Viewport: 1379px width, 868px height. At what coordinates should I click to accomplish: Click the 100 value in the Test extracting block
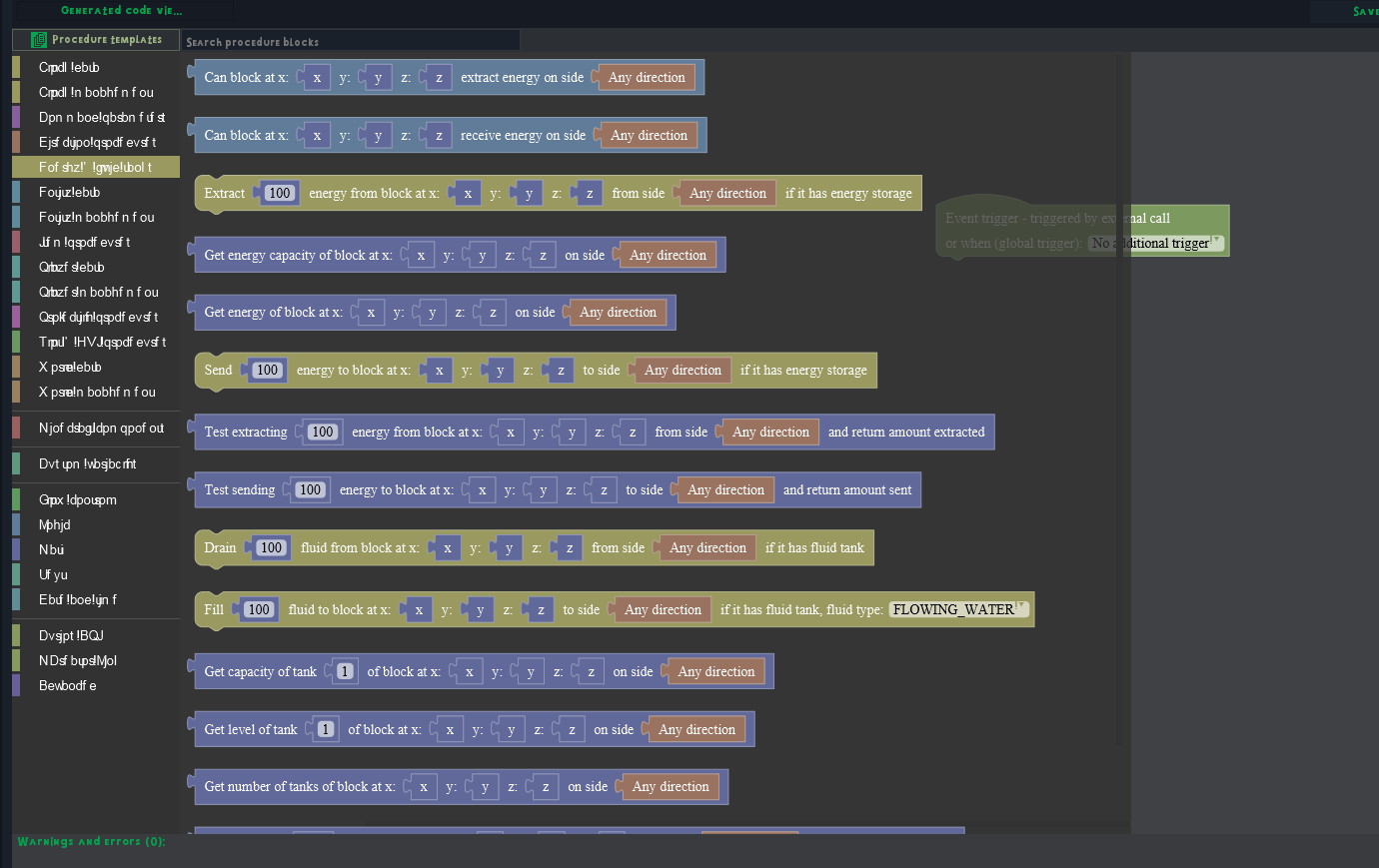pyautogui.click(x=322, y=432)
